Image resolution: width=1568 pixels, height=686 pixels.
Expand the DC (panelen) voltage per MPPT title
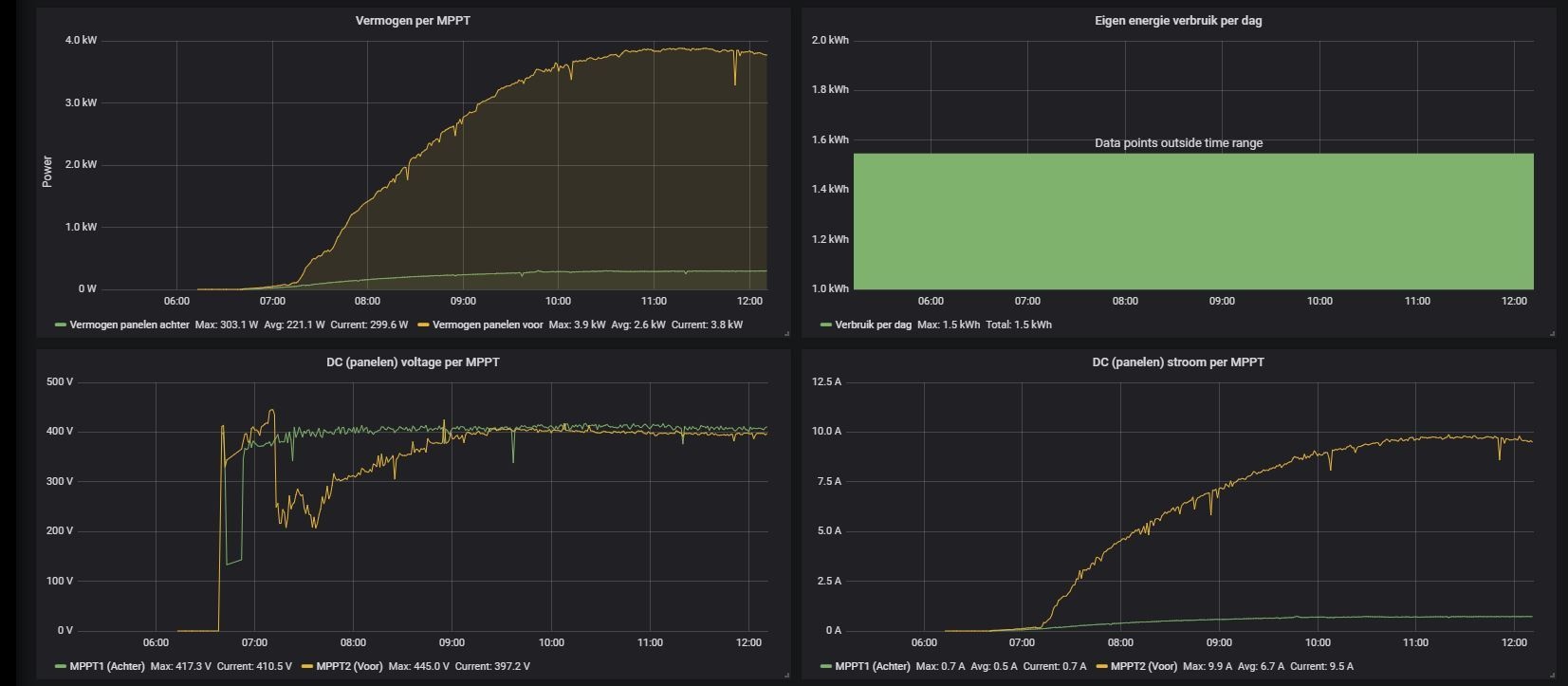tap(413, 362)
